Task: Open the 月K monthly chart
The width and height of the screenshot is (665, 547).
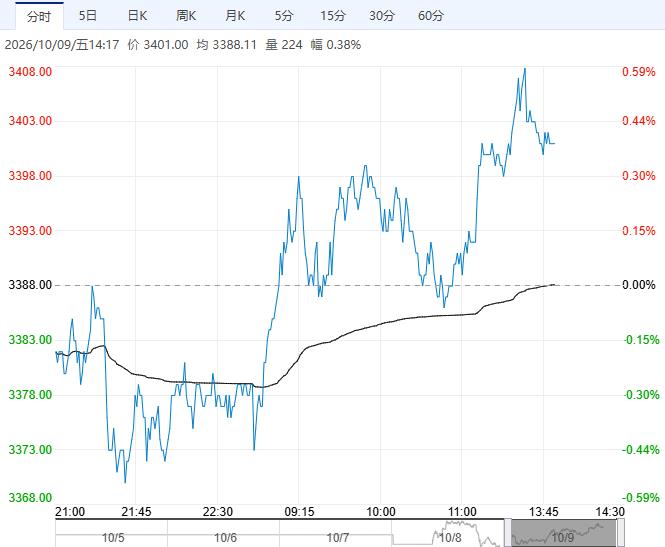Action: tap(235, 16)
